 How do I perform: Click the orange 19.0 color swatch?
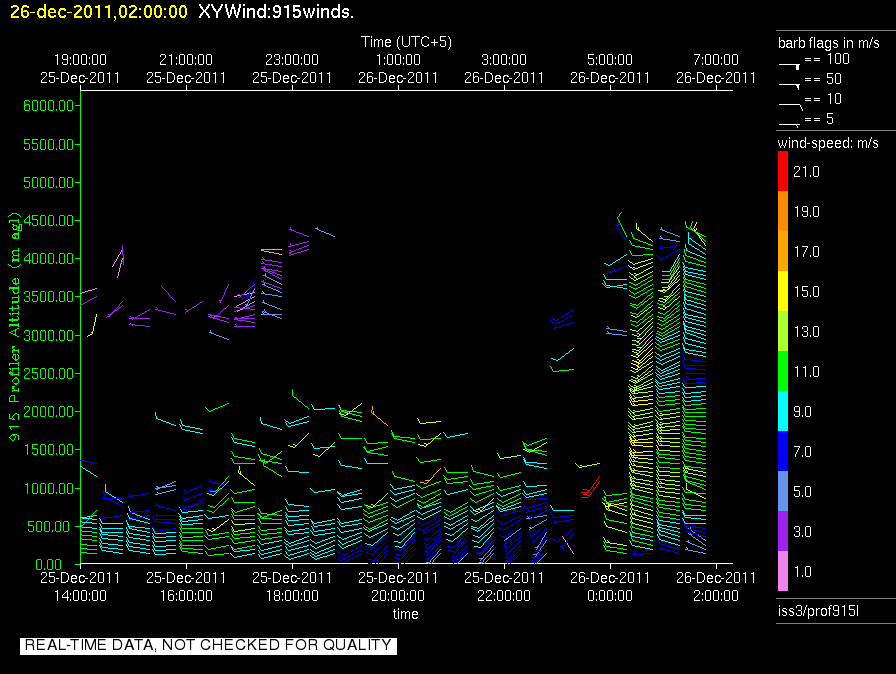pos(783,211)
